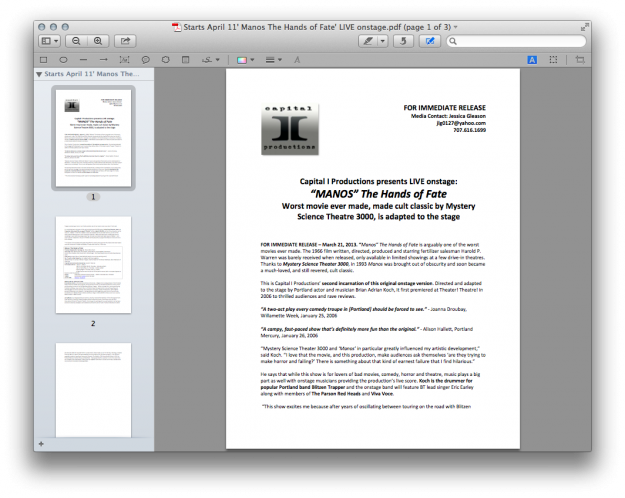Select page 2 thumbnail

93,265
